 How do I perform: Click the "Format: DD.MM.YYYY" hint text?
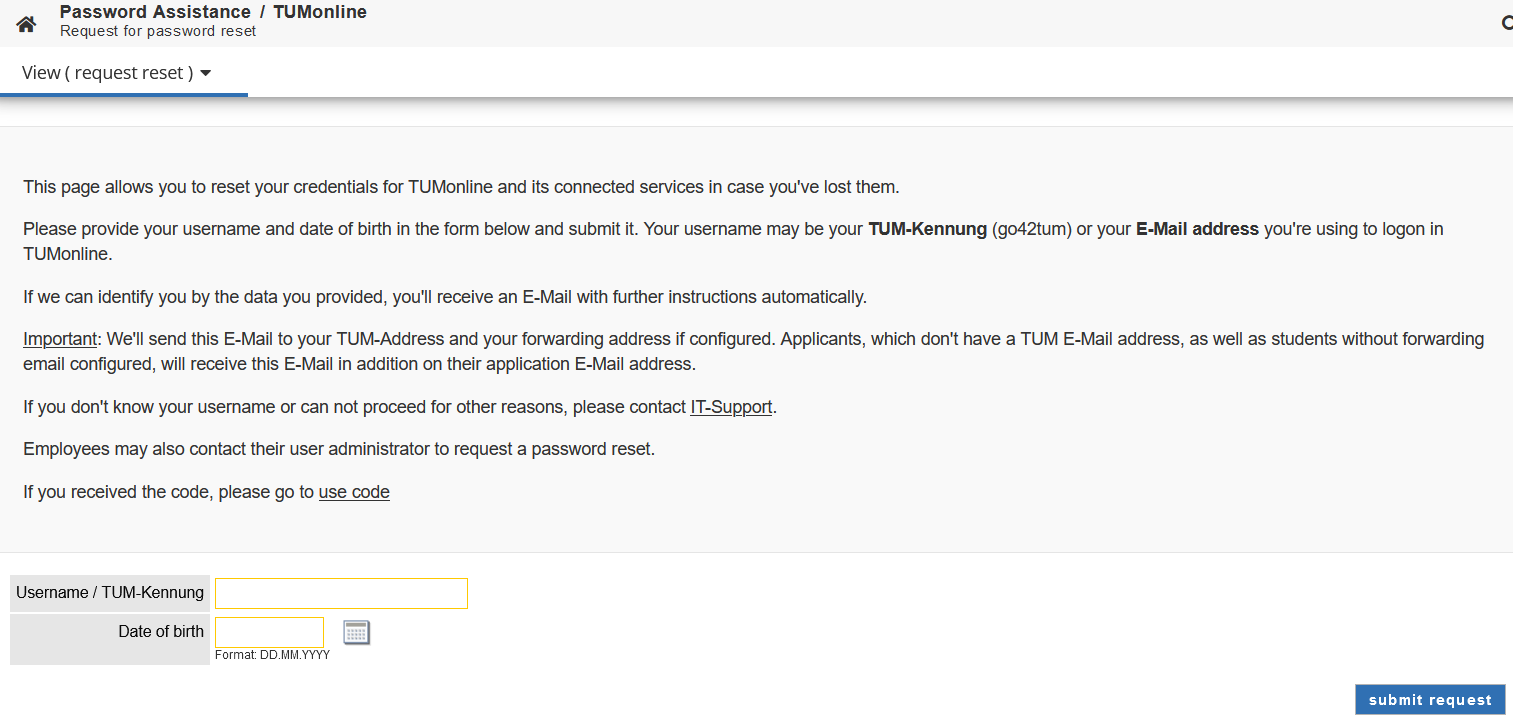pyautogui.click(x=272, y=655)
